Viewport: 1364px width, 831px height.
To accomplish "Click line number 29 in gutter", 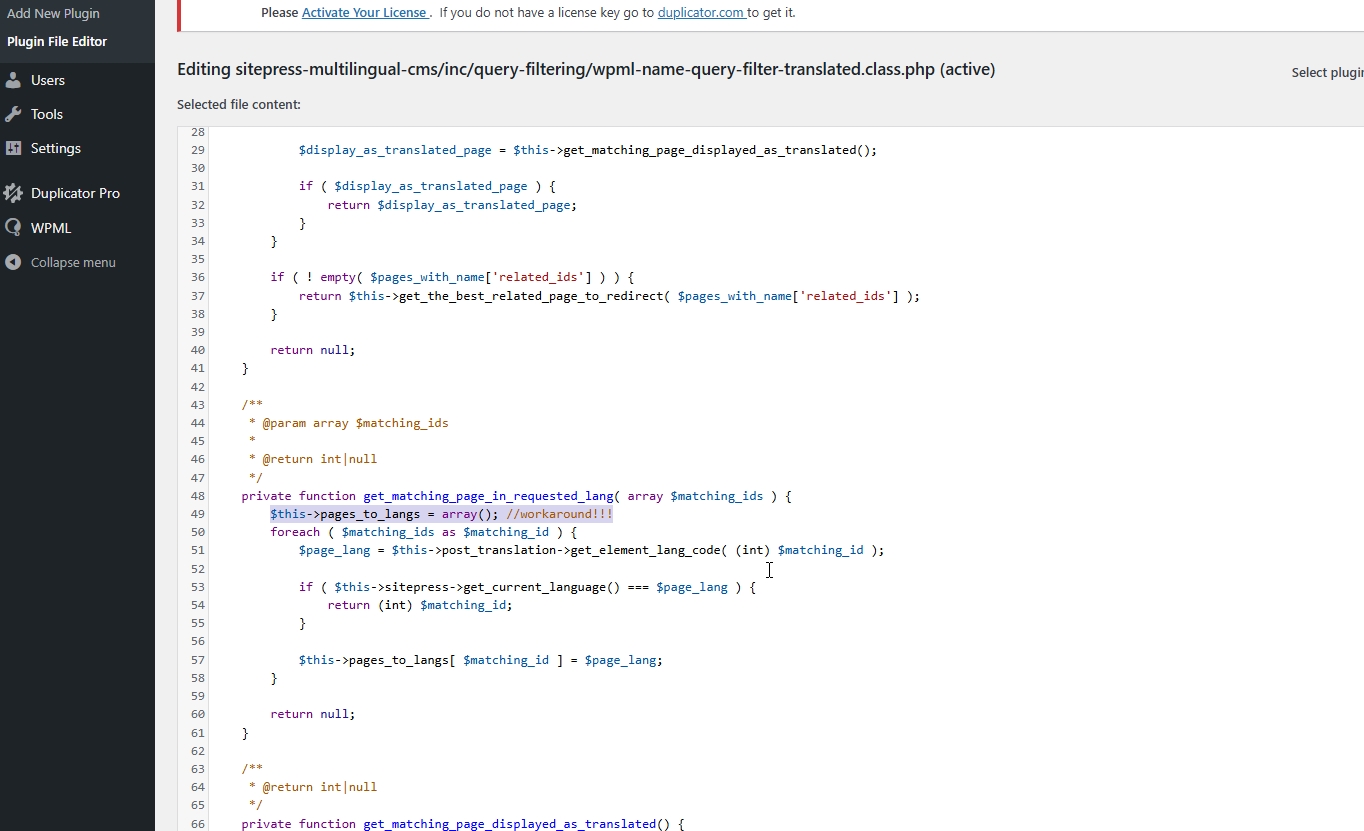I will point(197,150).
